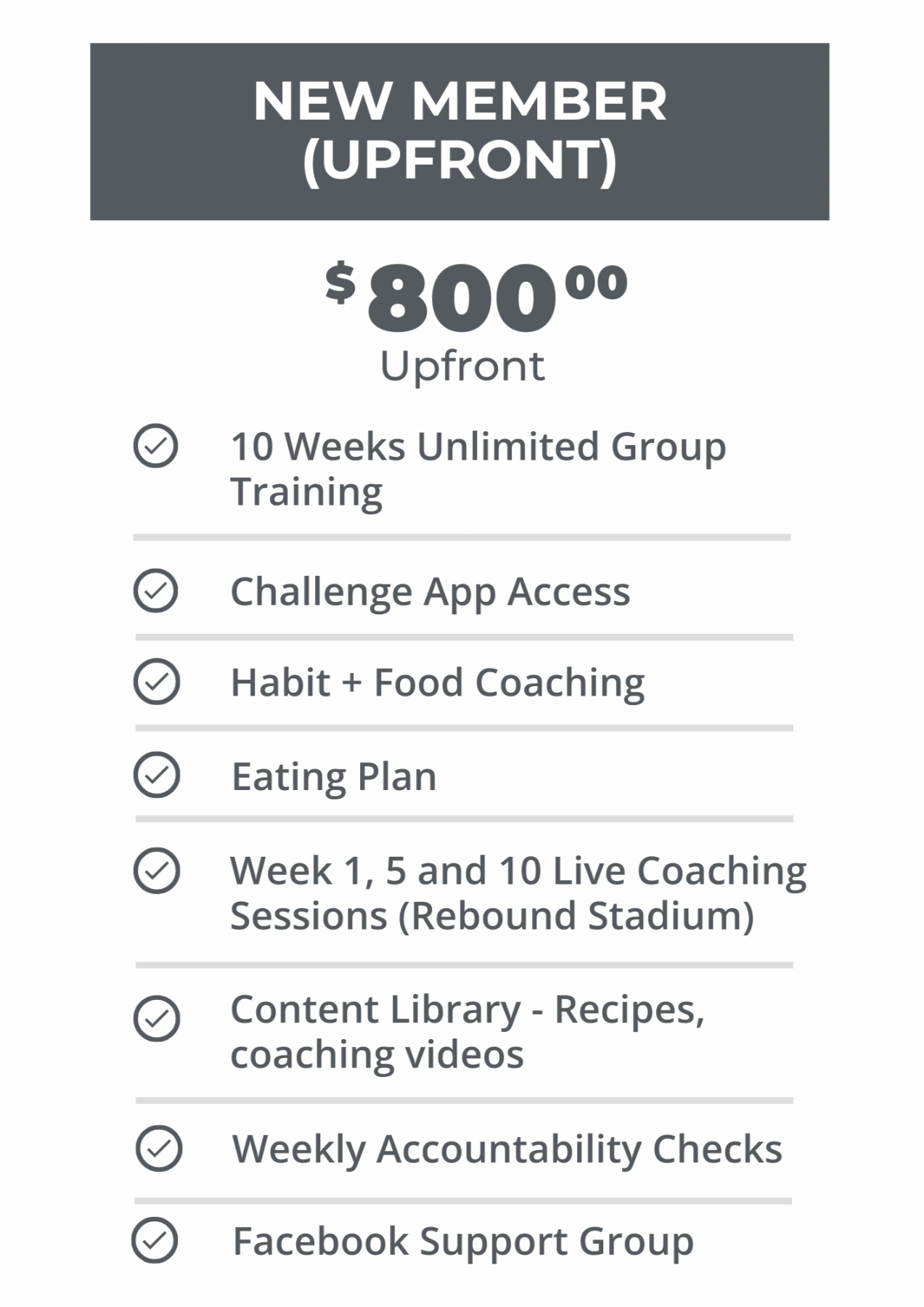Click the checkmark beside 10 Weeks Unlimited Group Training
The image size is (924, 1307).
point(155,446)
